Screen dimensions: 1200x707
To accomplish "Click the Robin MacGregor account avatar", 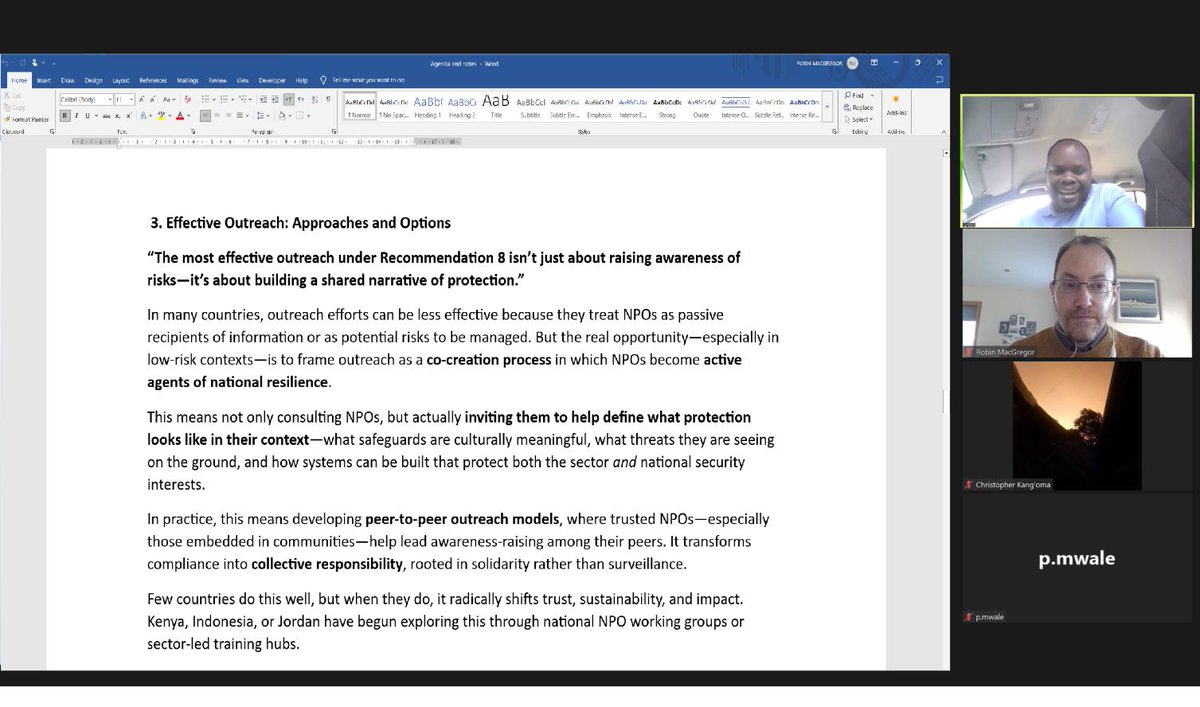I will pos(852,63).
